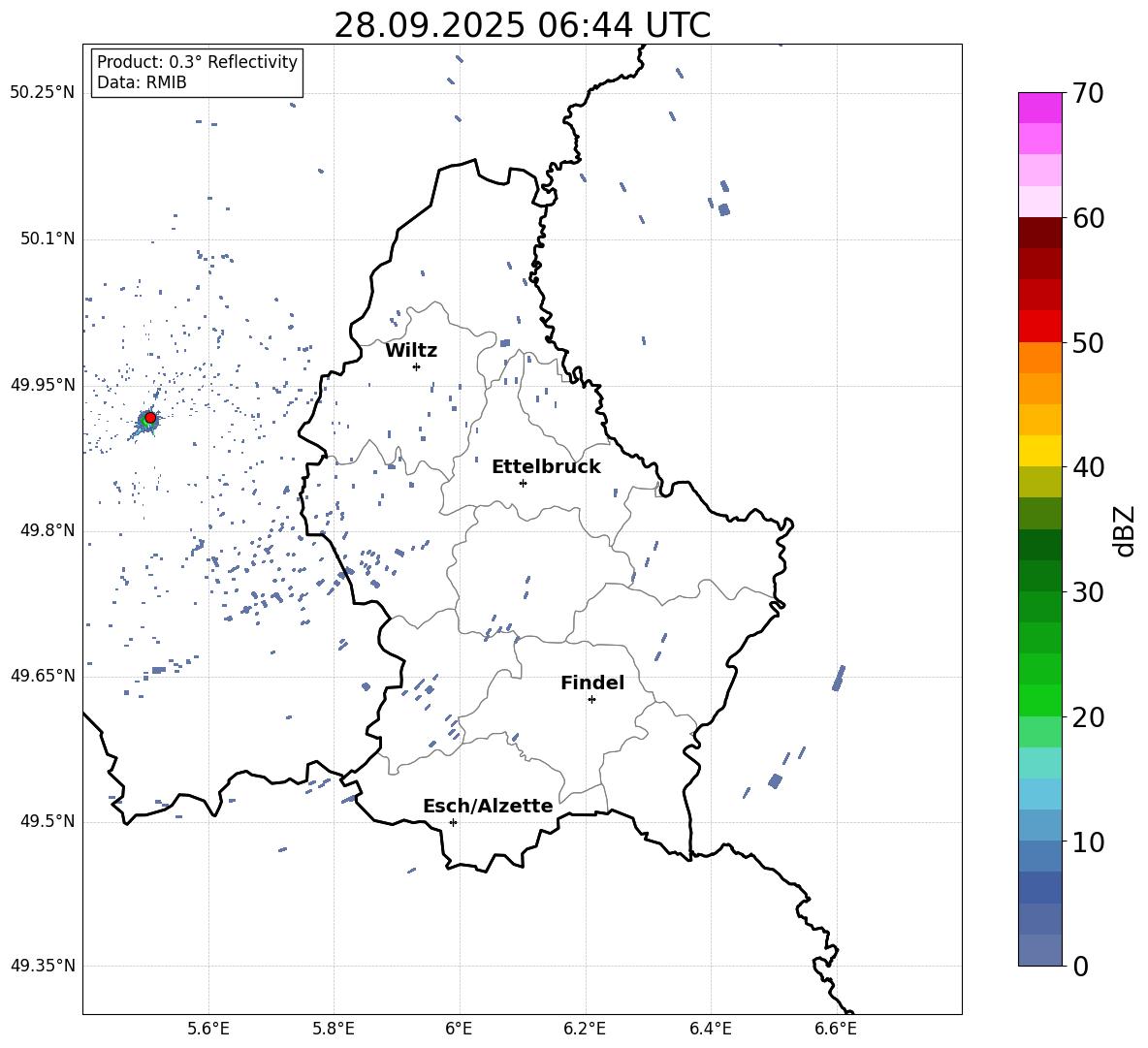Click the colorbar tick label 40
Viewport: 1148px width, 1048px height.
click(1087, 467)
